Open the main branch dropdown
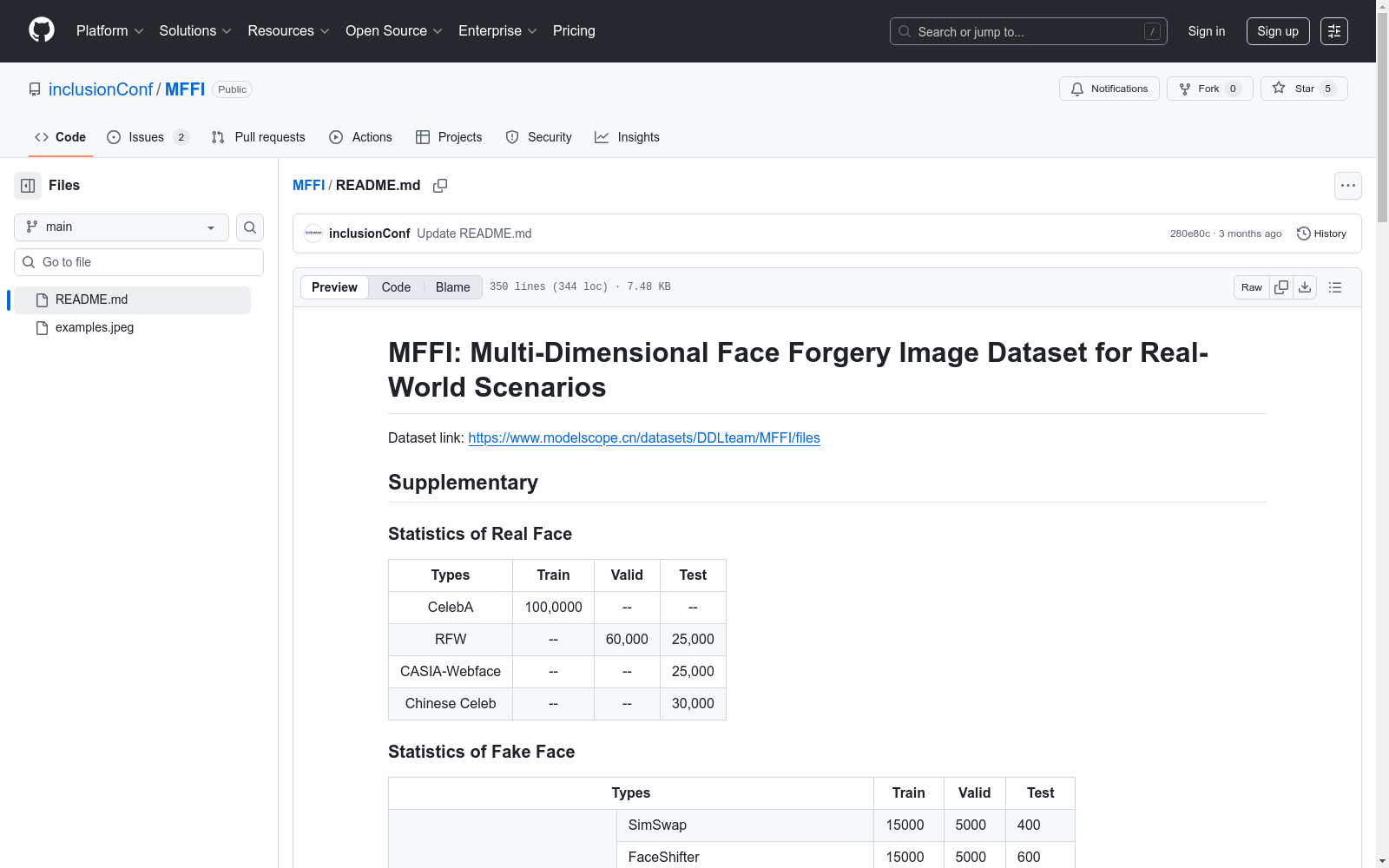Viewport: 1389px width, 868px height. tap(122, 227)
